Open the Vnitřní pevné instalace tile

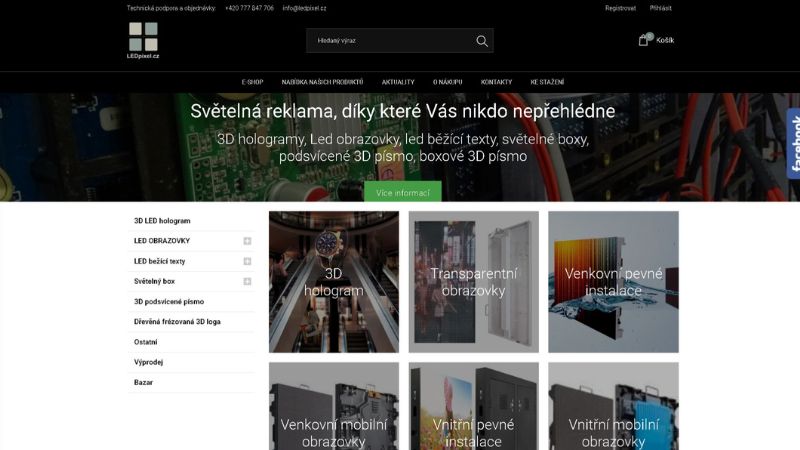[x=473, y=406]
